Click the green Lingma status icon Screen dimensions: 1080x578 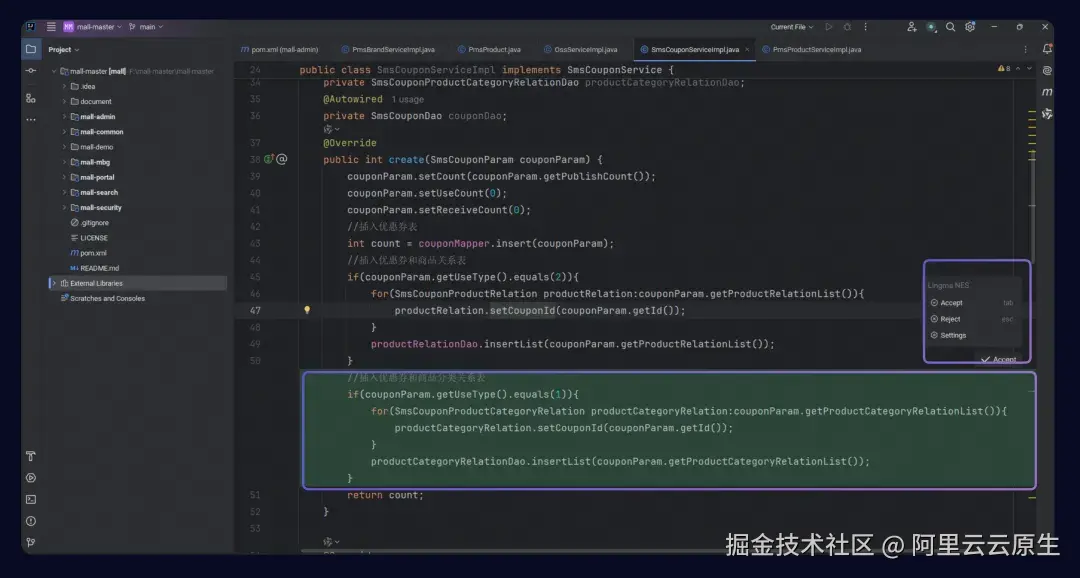point(931,27)
